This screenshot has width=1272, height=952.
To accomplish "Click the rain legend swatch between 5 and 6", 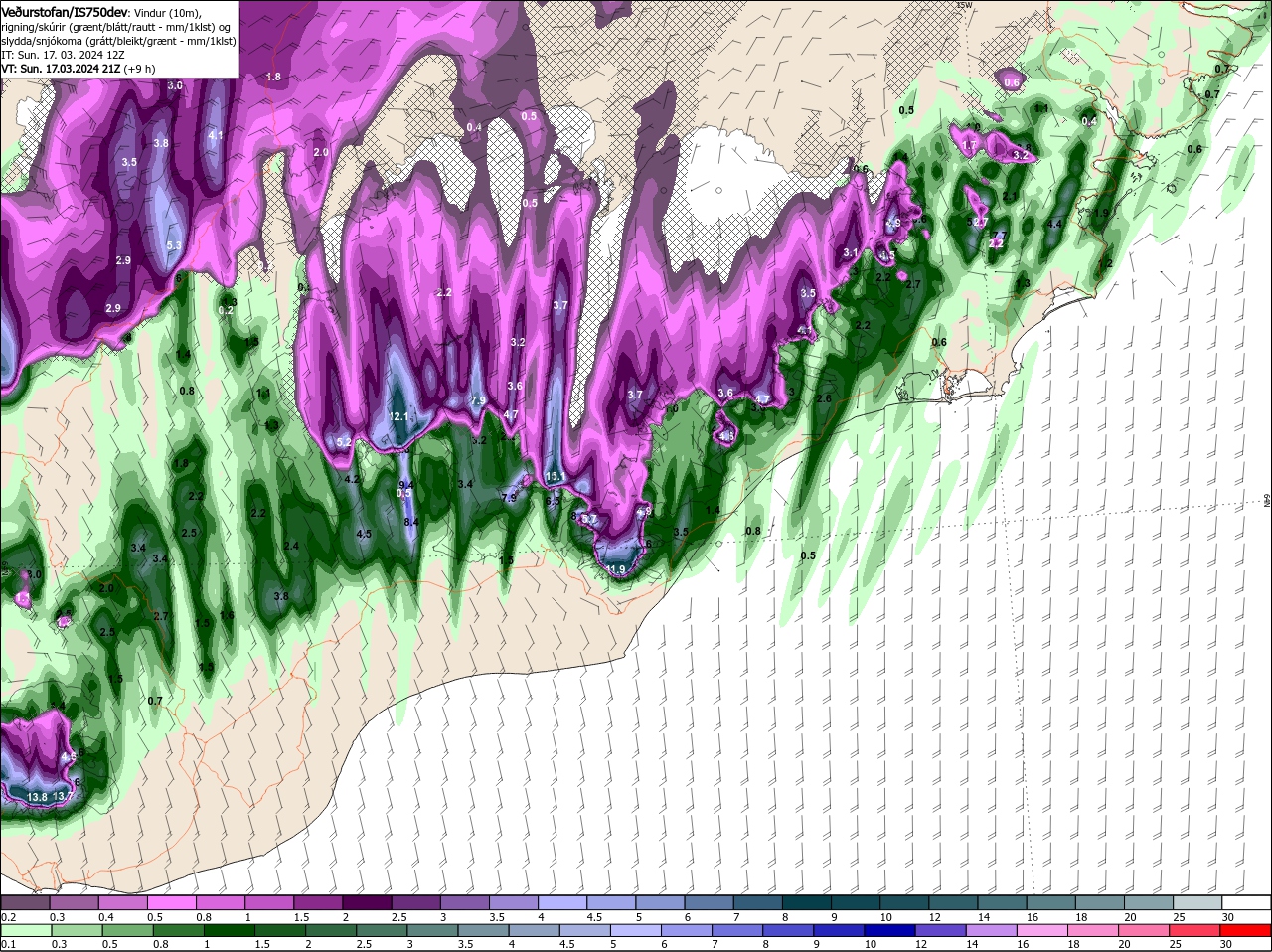I will pos(638,930).
